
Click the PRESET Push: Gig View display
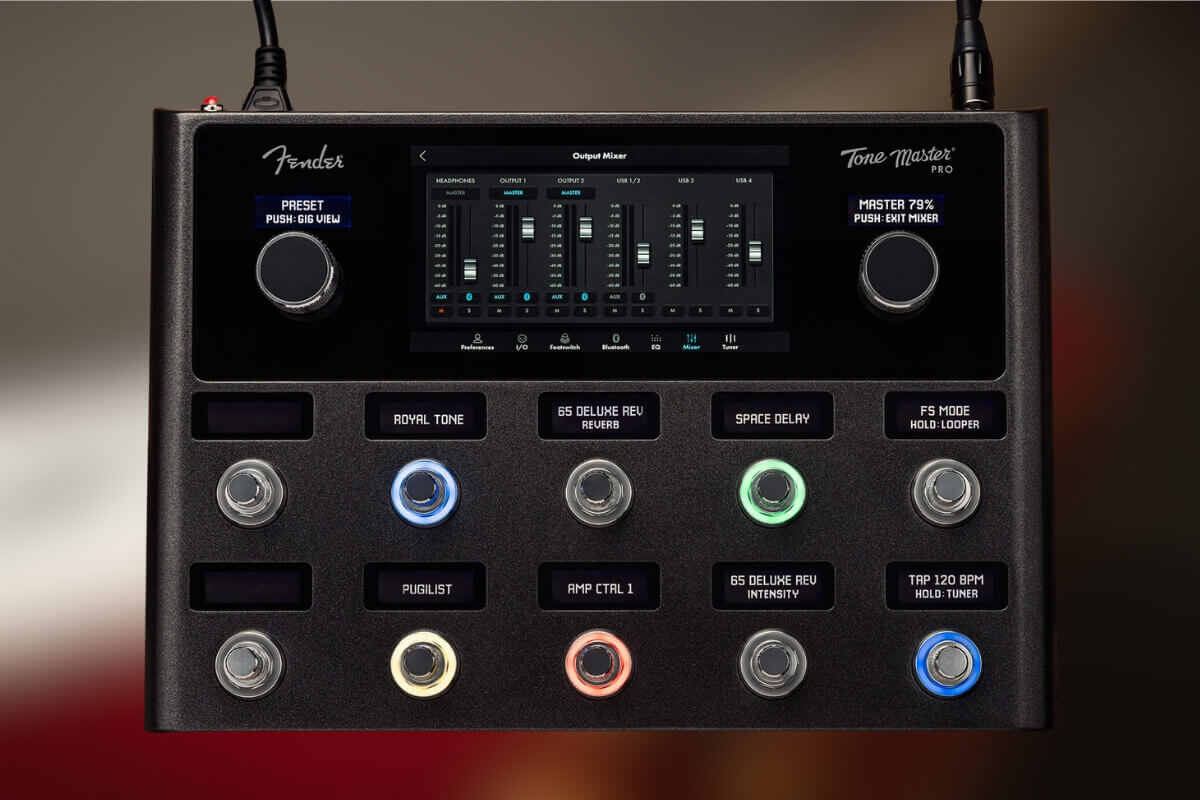tap(302, 211)
